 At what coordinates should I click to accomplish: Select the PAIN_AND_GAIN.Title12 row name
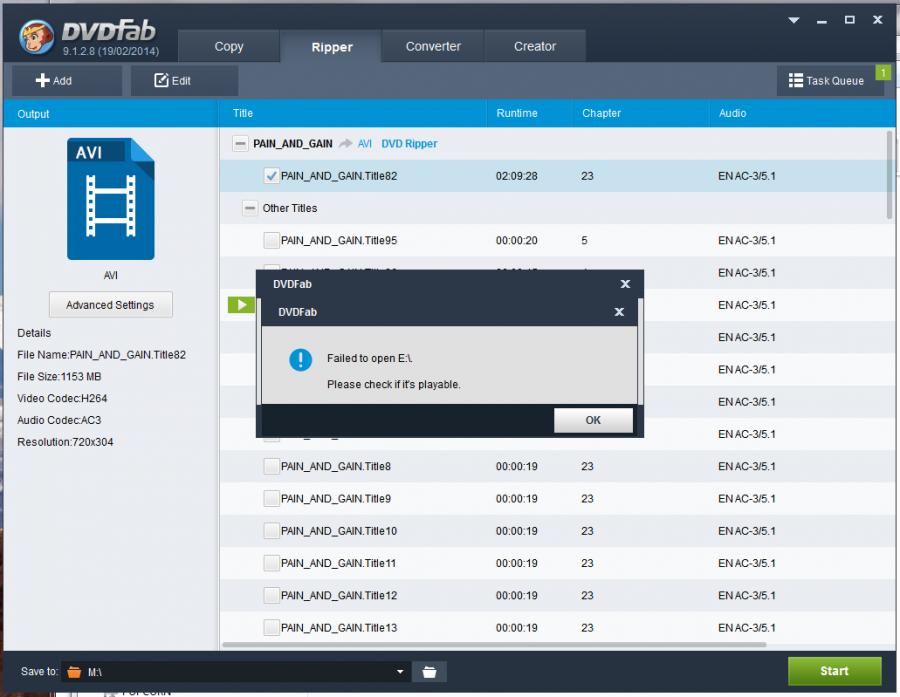point(339,595)
